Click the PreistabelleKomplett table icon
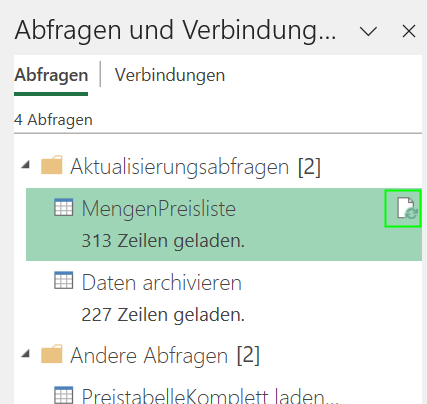 coord(63,395)
